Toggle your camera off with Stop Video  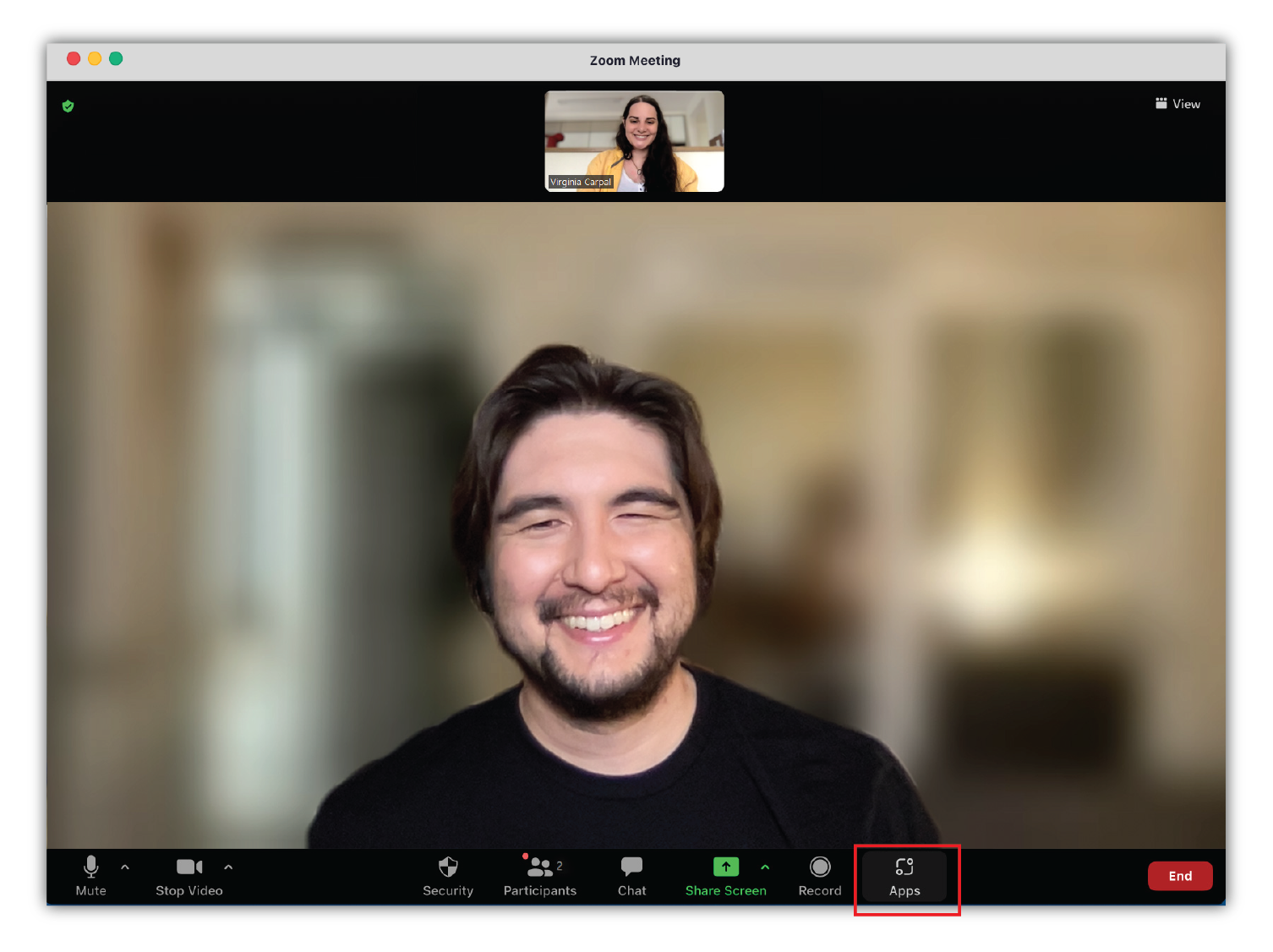[188, 876]
